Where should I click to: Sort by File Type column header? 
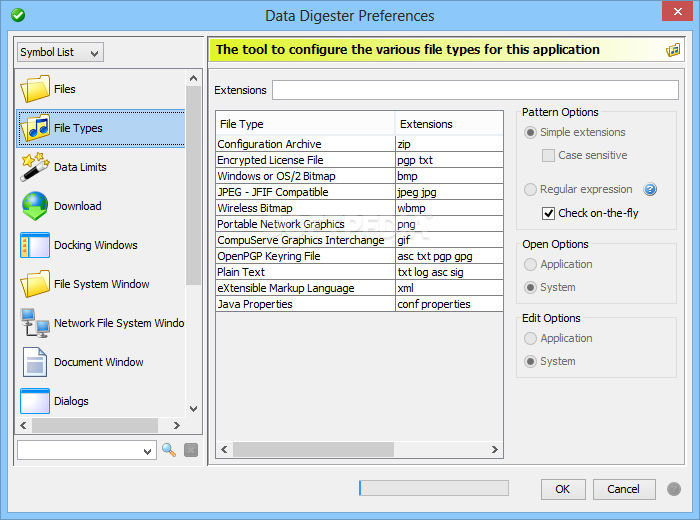click(305, 124)
